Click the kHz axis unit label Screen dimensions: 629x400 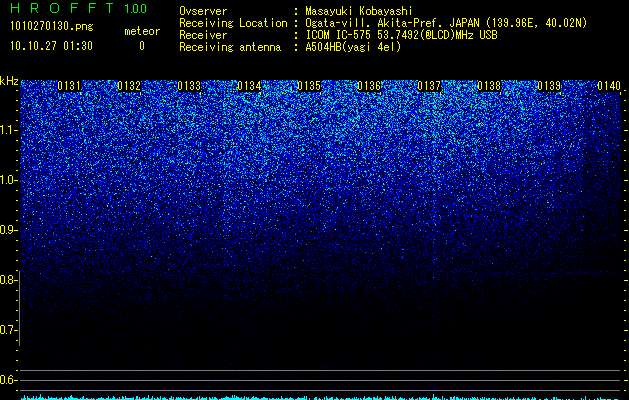tap(9, 81)
